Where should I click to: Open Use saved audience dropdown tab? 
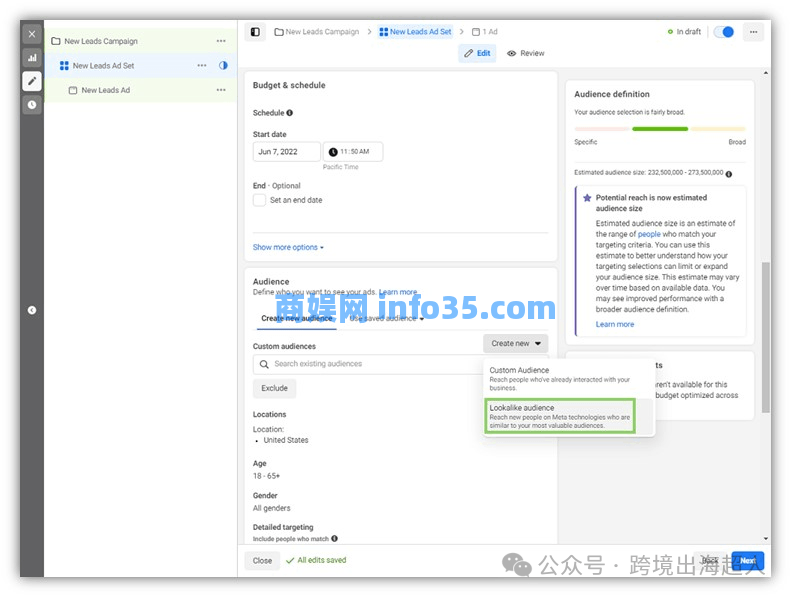tap(386, 318)
